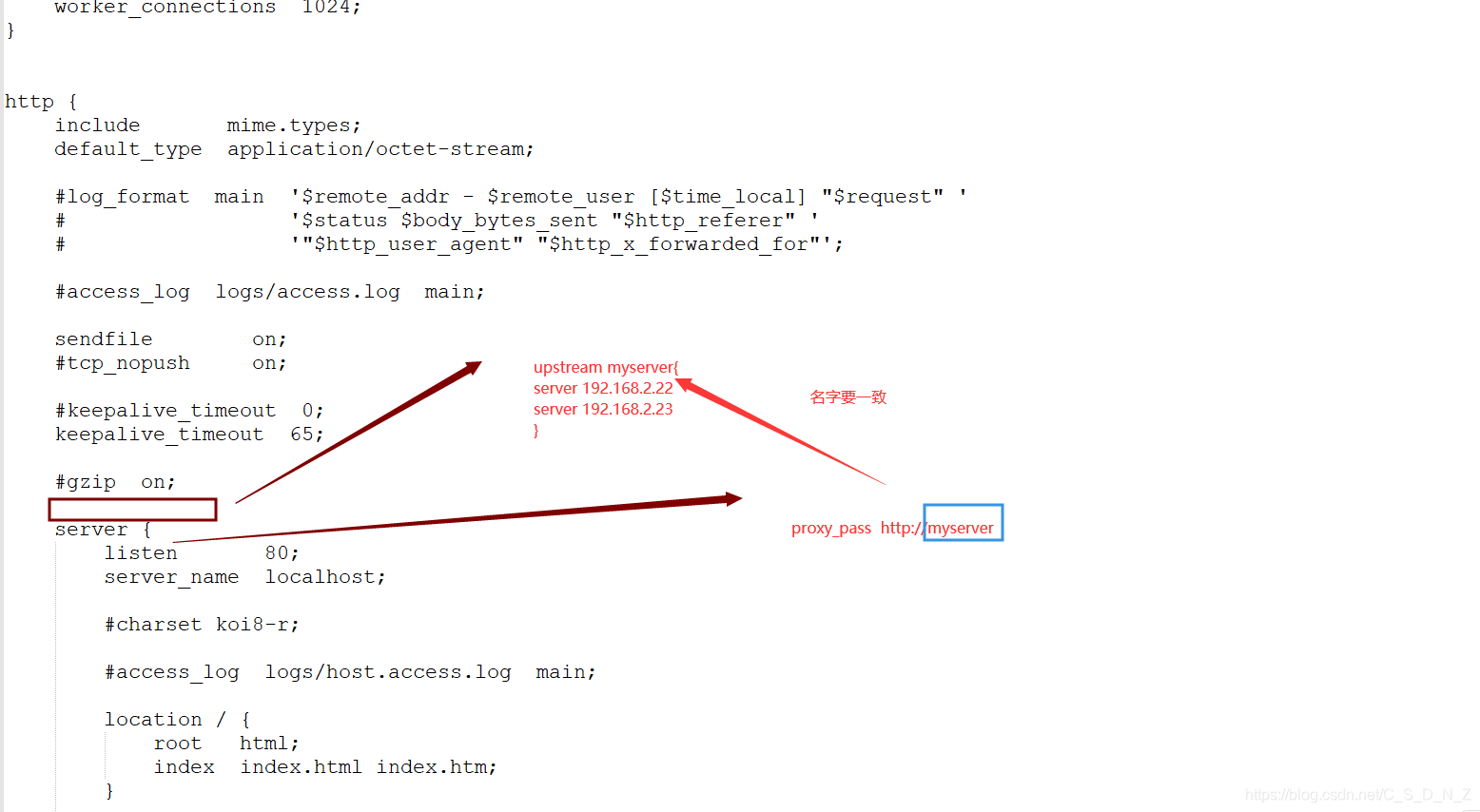
Task: Click the 'keepalive_timeout 65;' line
Action: tap(189, 435)
